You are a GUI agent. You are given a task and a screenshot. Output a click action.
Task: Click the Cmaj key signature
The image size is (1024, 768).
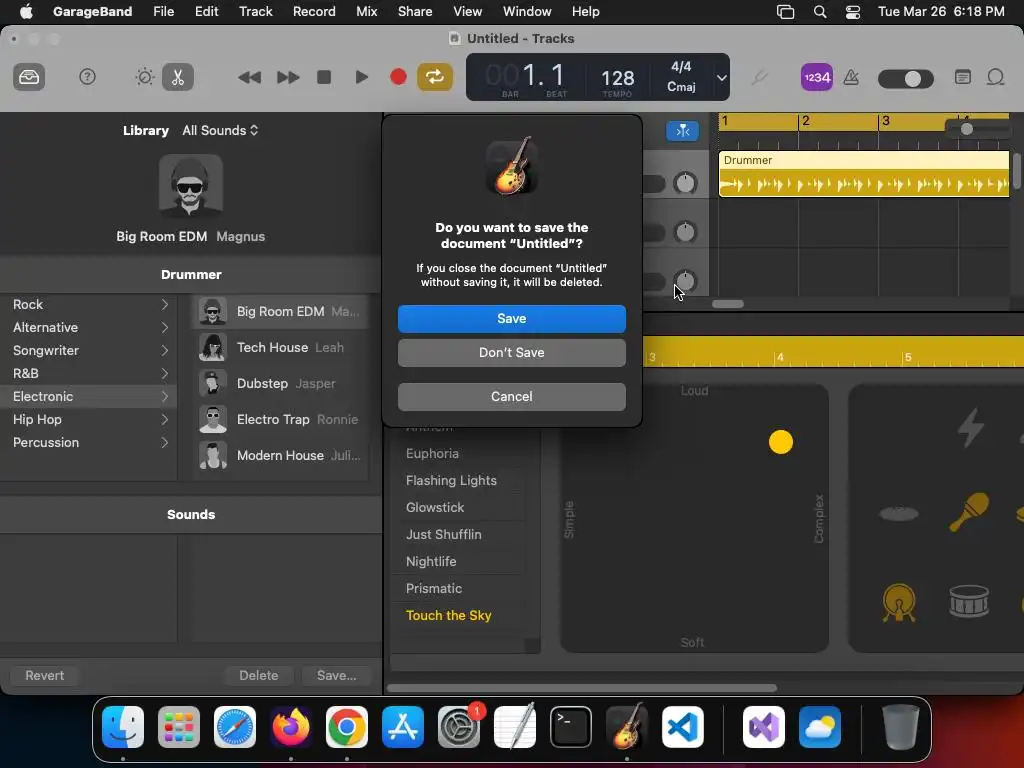tap(681, 87)
